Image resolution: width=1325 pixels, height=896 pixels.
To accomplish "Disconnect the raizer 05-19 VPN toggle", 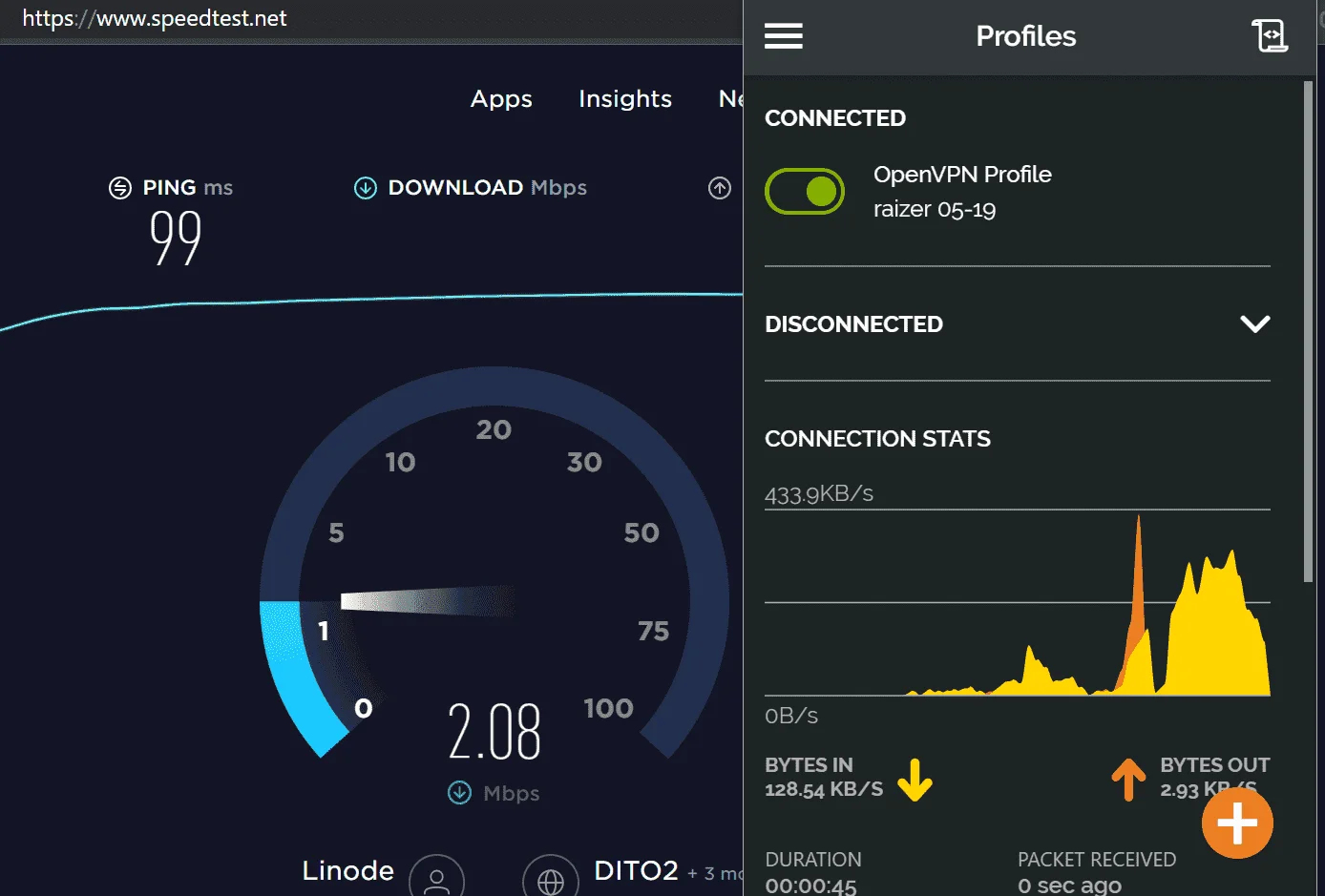I will (805, 191).
